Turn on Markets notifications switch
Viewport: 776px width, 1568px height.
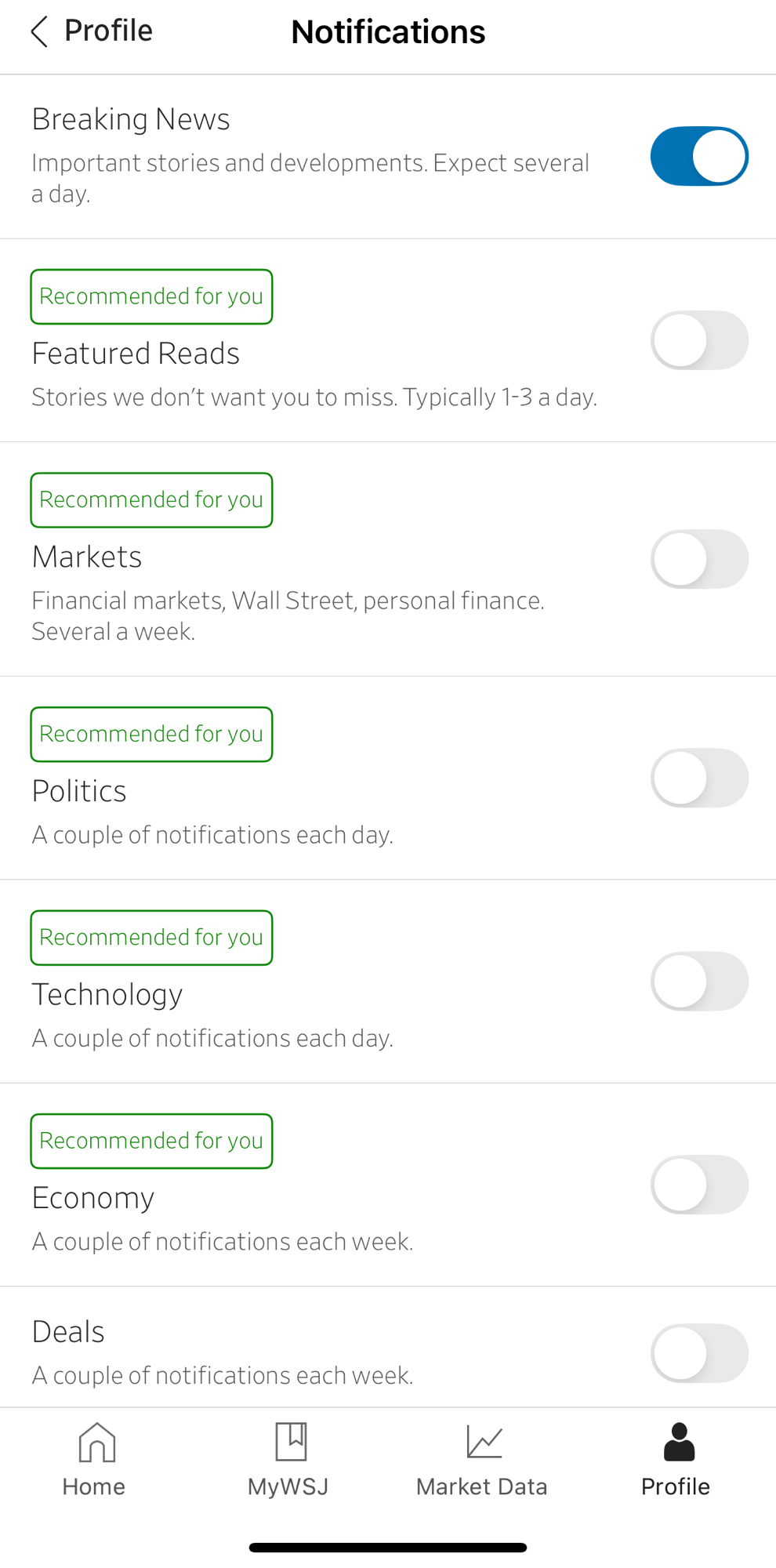pos(699,560)
